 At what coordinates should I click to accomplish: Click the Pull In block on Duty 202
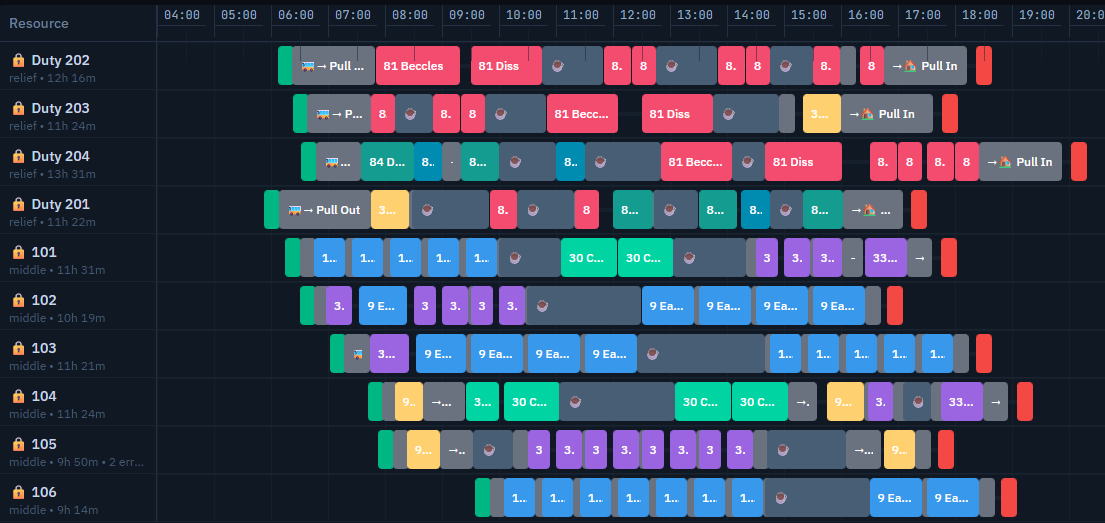[925, 66]
